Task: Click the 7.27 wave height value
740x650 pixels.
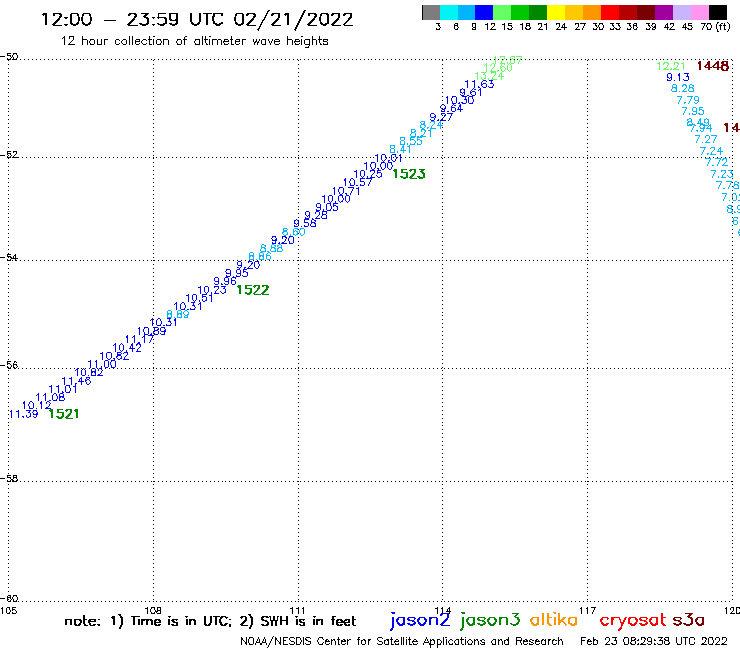Action: 706,139
